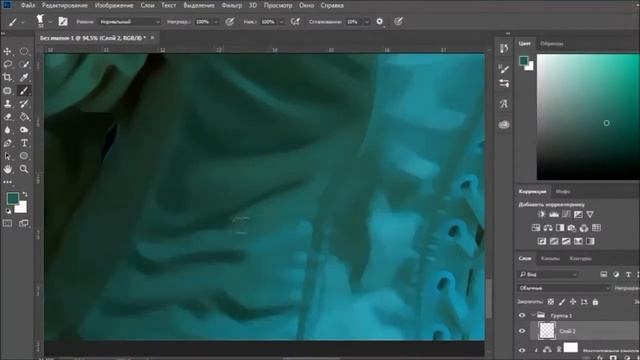
Task: Open the Файл menu
Action: [x=28, y=5]
